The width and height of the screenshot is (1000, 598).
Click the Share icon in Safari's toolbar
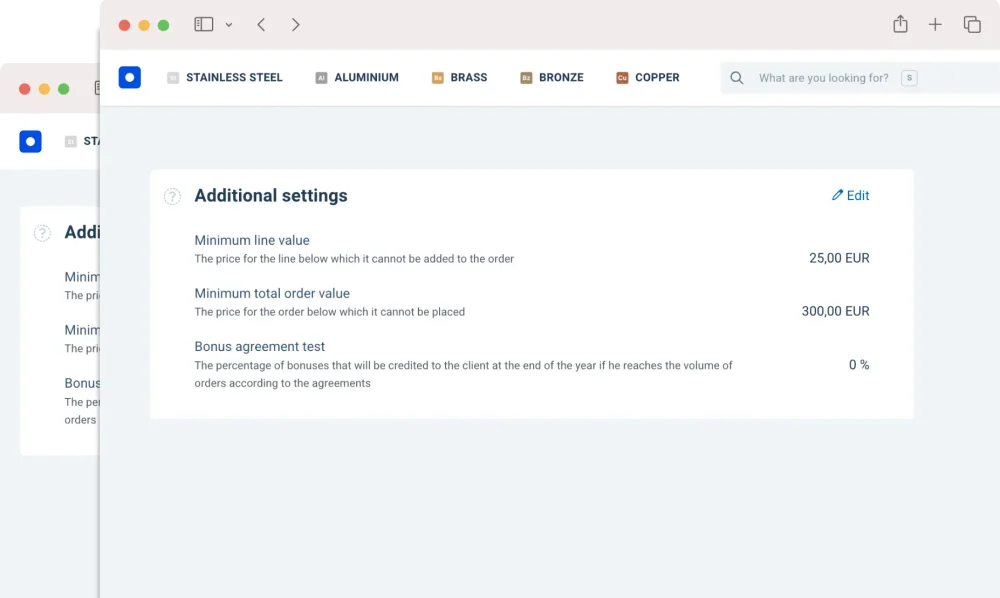900,24
